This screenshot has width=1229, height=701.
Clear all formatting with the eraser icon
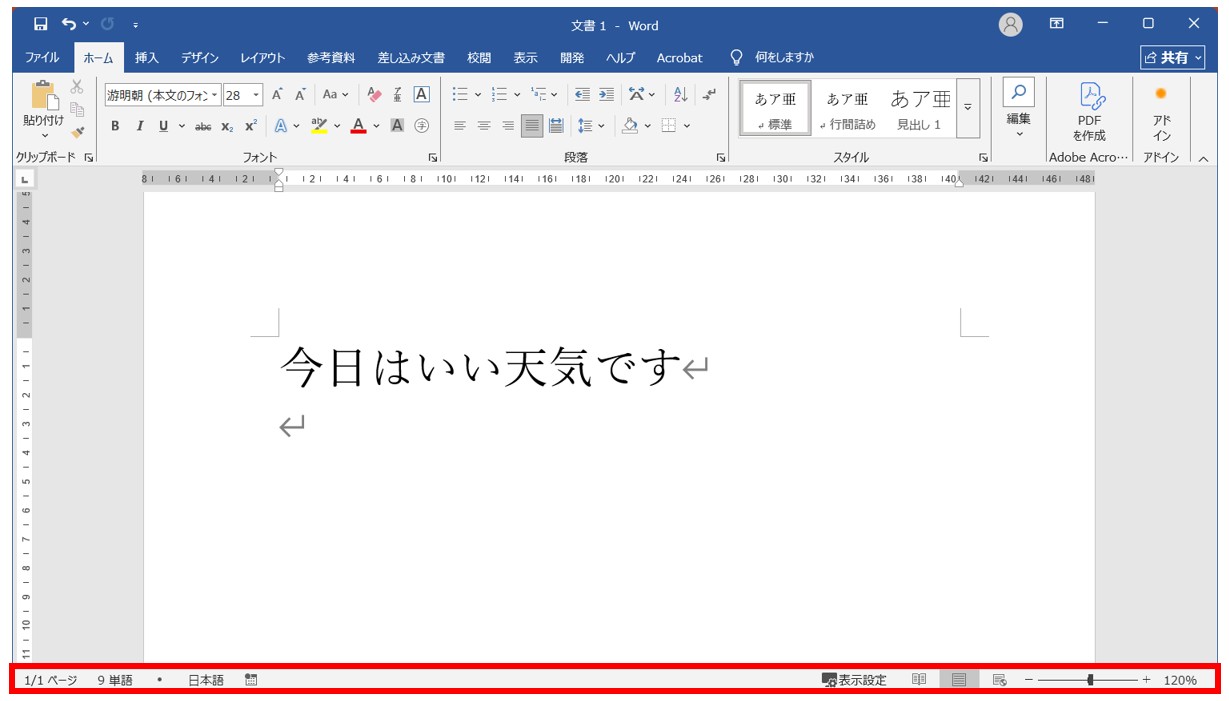point(375,95)
